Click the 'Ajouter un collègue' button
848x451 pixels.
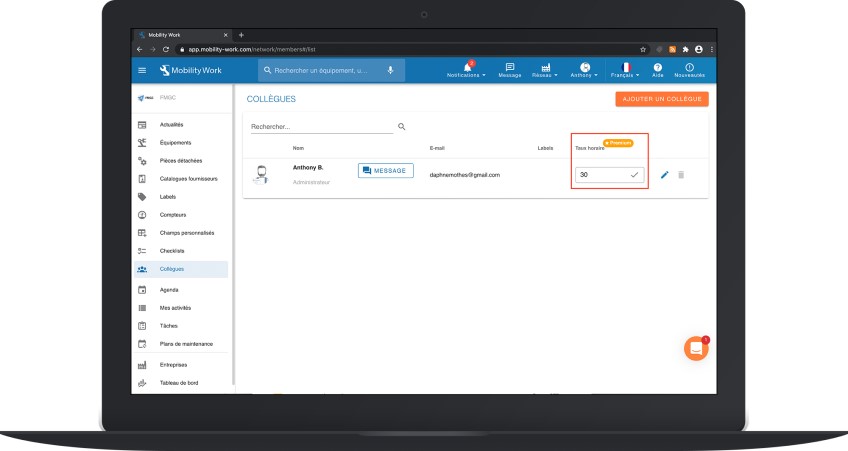pyautogui.click(x=662, y=99)
